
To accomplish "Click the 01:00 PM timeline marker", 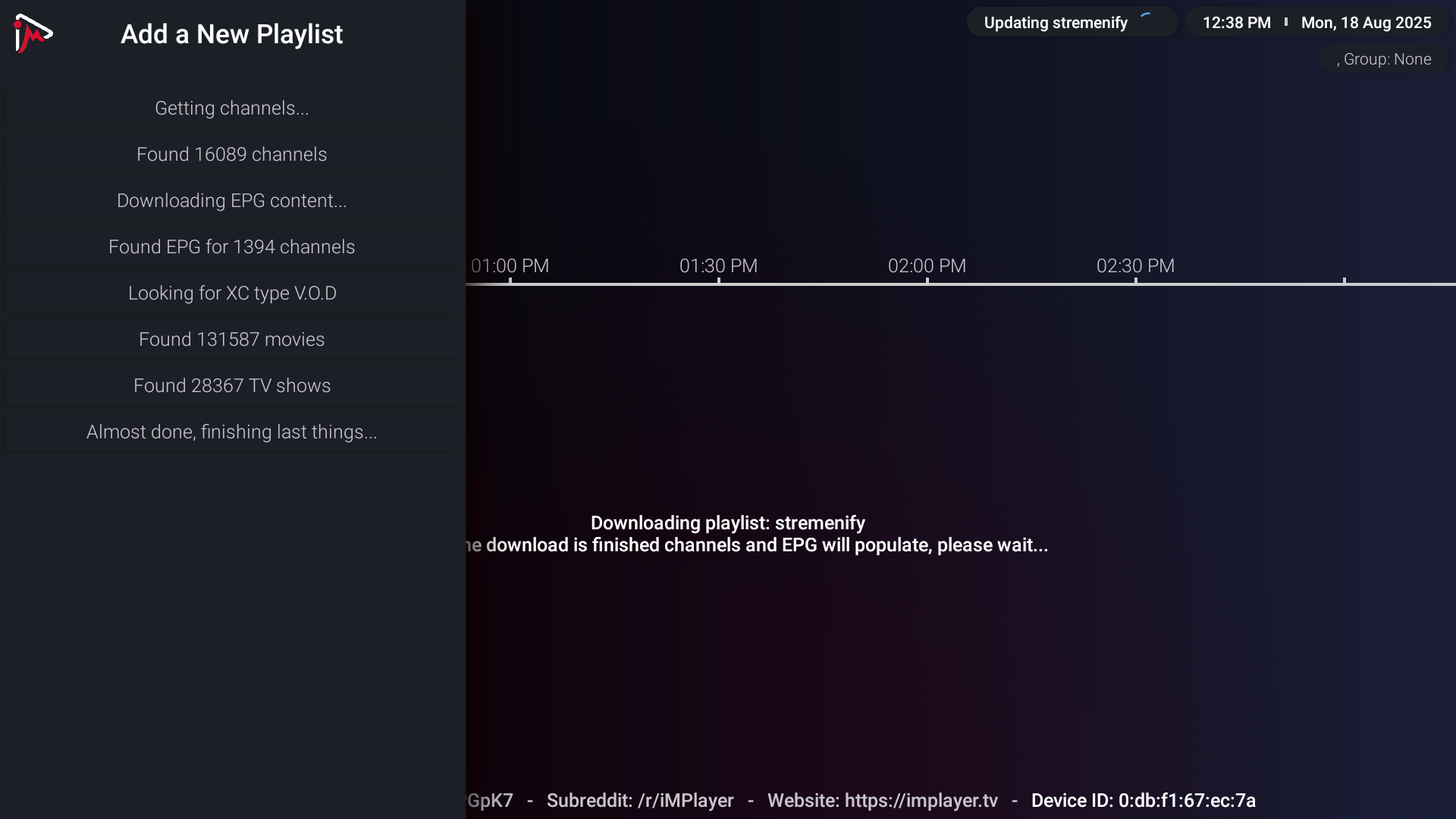I will [x=510, y=267].
